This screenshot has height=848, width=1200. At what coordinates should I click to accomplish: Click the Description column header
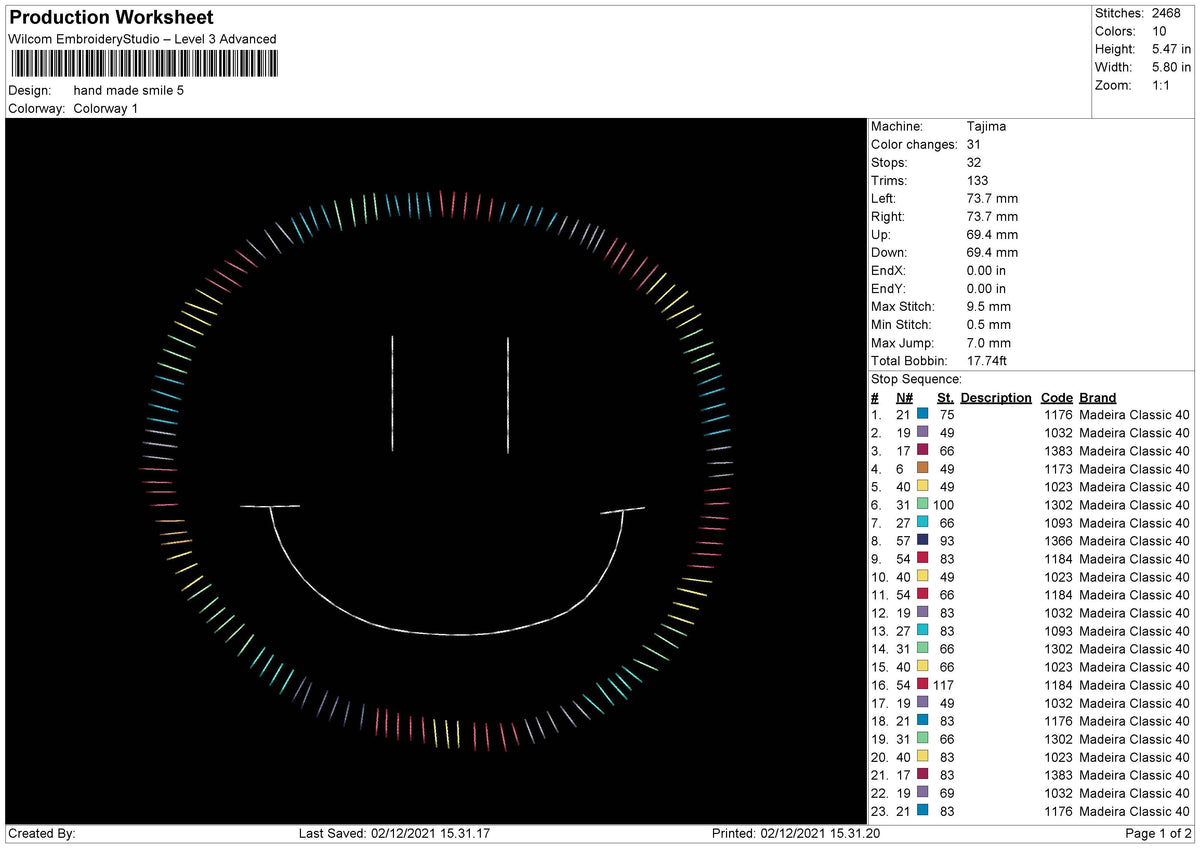pyautogui.click(x=996, y=397)
